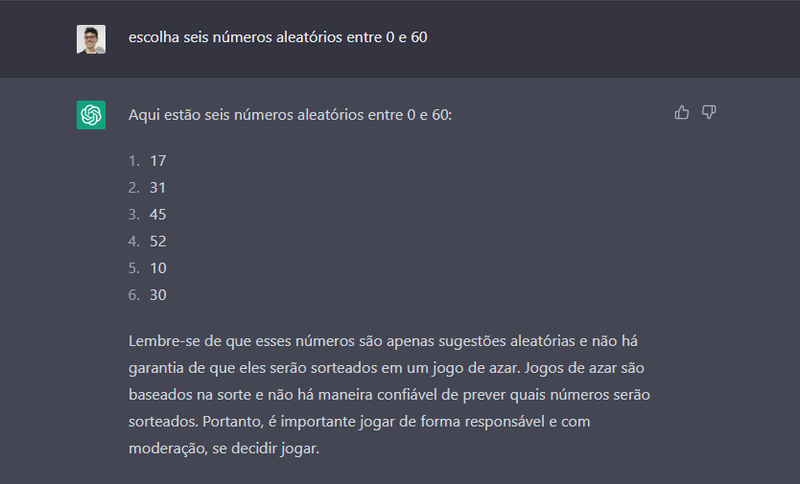Click the ChatGPT logo avatar icon
This screenshot has height=484, width=800.
pyautogui.click(x=91, y=115)
